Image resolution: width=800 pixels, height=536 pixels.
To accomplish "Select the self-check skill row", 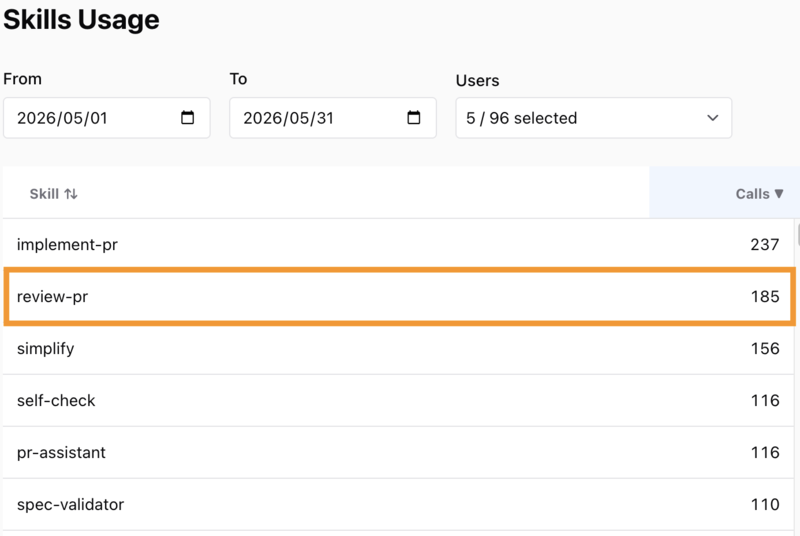I will coord(398,401).
